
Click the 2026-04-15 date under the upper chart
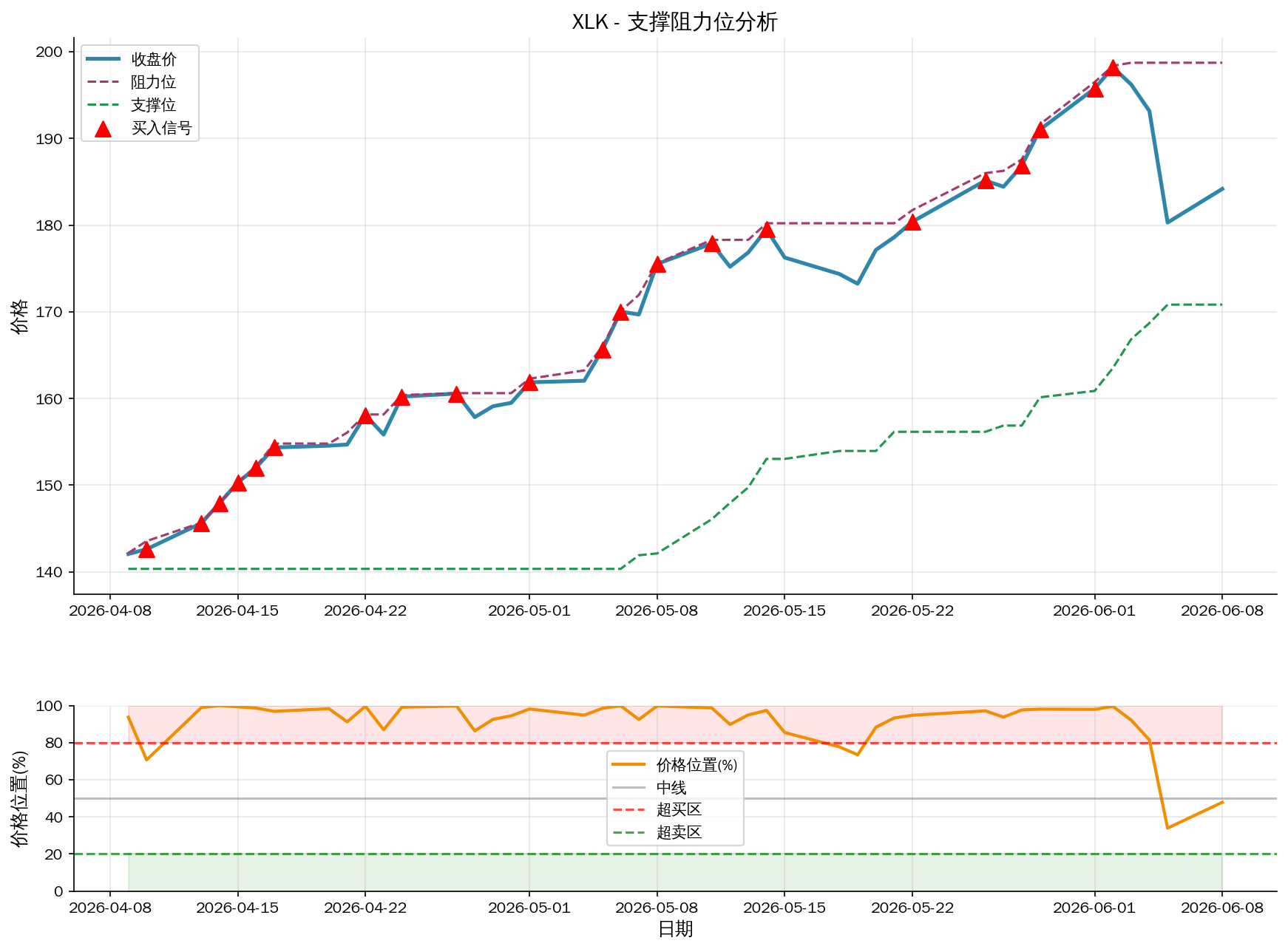tap(237, 611)
